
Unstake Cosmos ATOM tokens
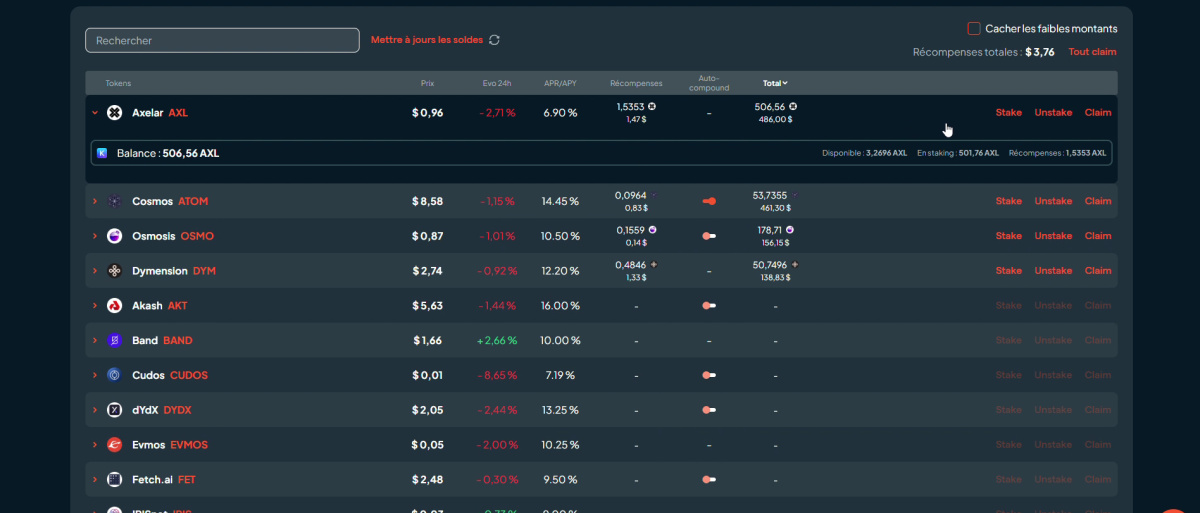tap(1053, 201)
